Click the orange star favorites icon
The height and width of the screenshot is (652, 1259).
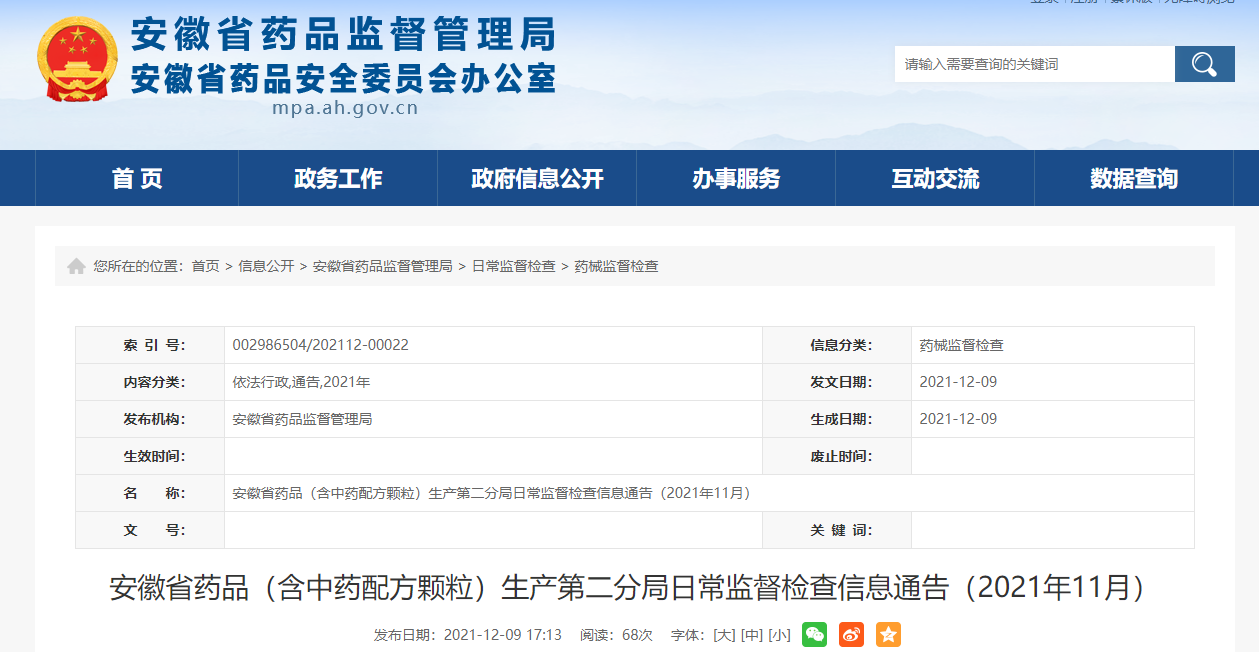(x=888, y=634)
